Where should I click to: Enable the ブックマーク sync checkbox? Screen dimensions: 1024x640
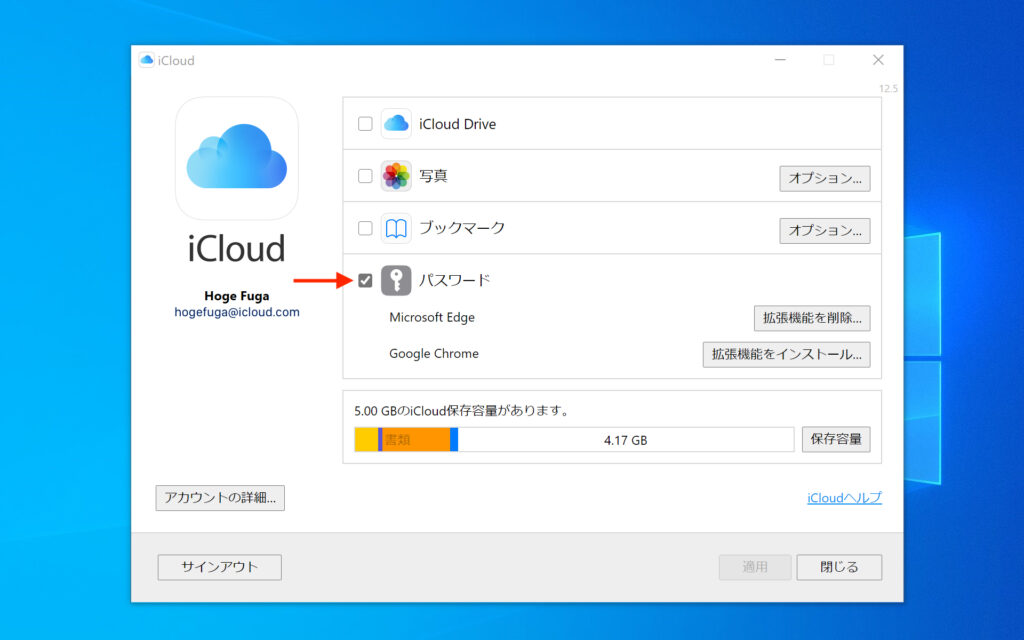click(x=365, y=228)
